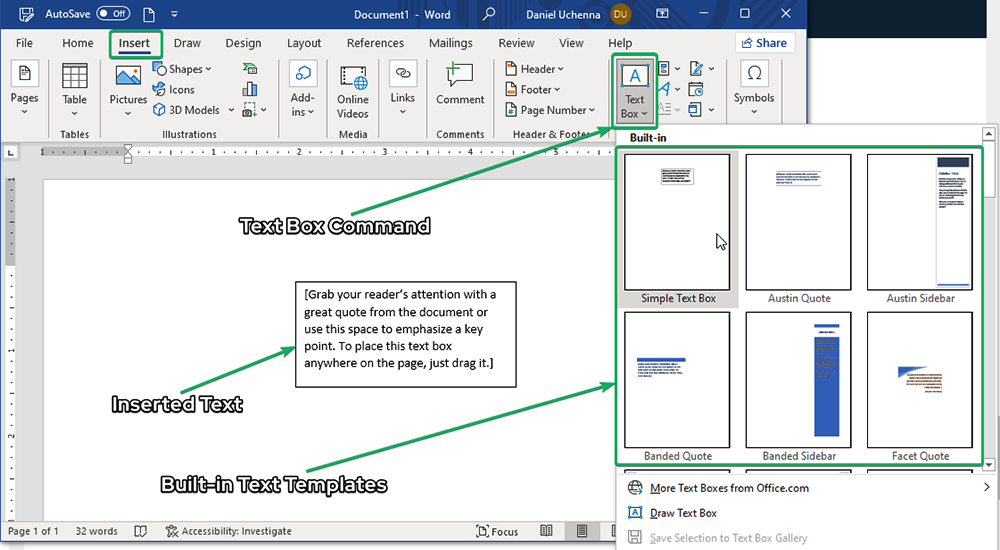Toggle the AutoSave switch
1000x550 pixels.
tap(113, 14)
